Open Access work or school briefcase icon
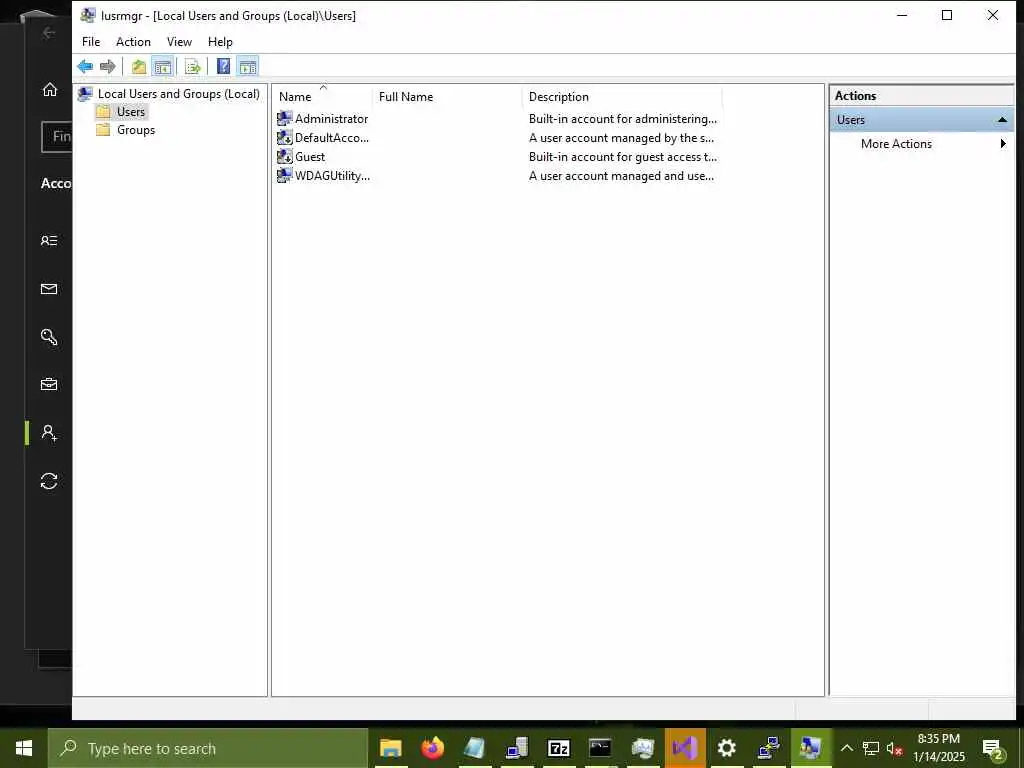The height and width of the screenshot is (768, 1024). (x=49, y=385)
